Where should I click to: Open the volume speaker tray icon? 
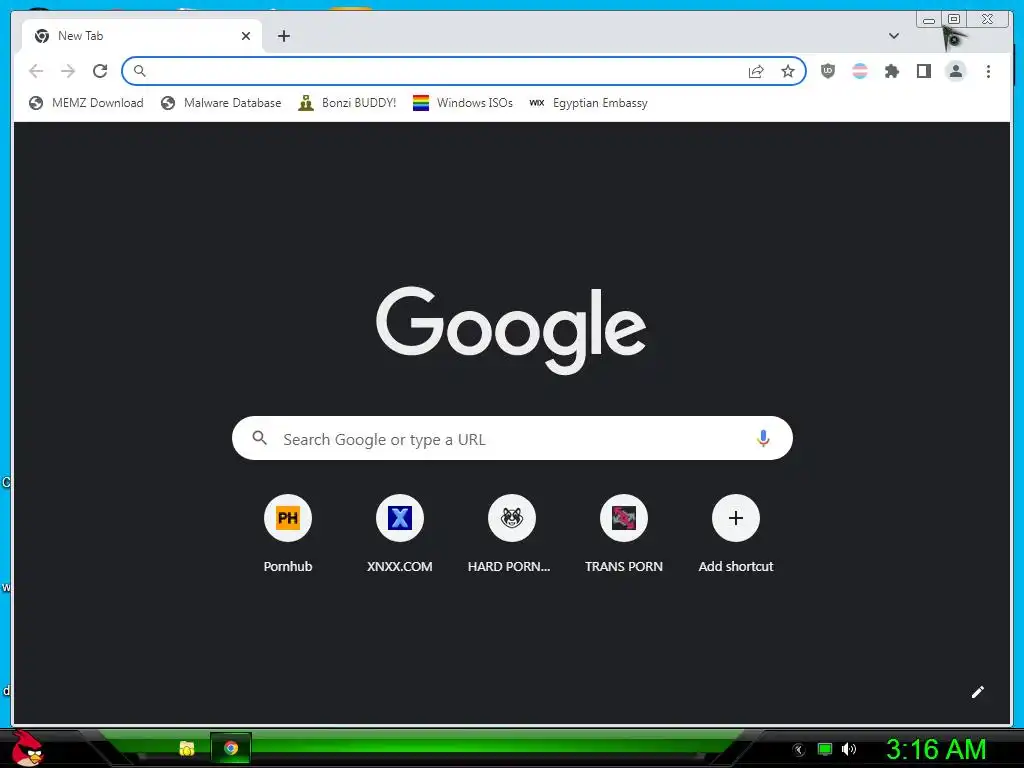[848, 749]
